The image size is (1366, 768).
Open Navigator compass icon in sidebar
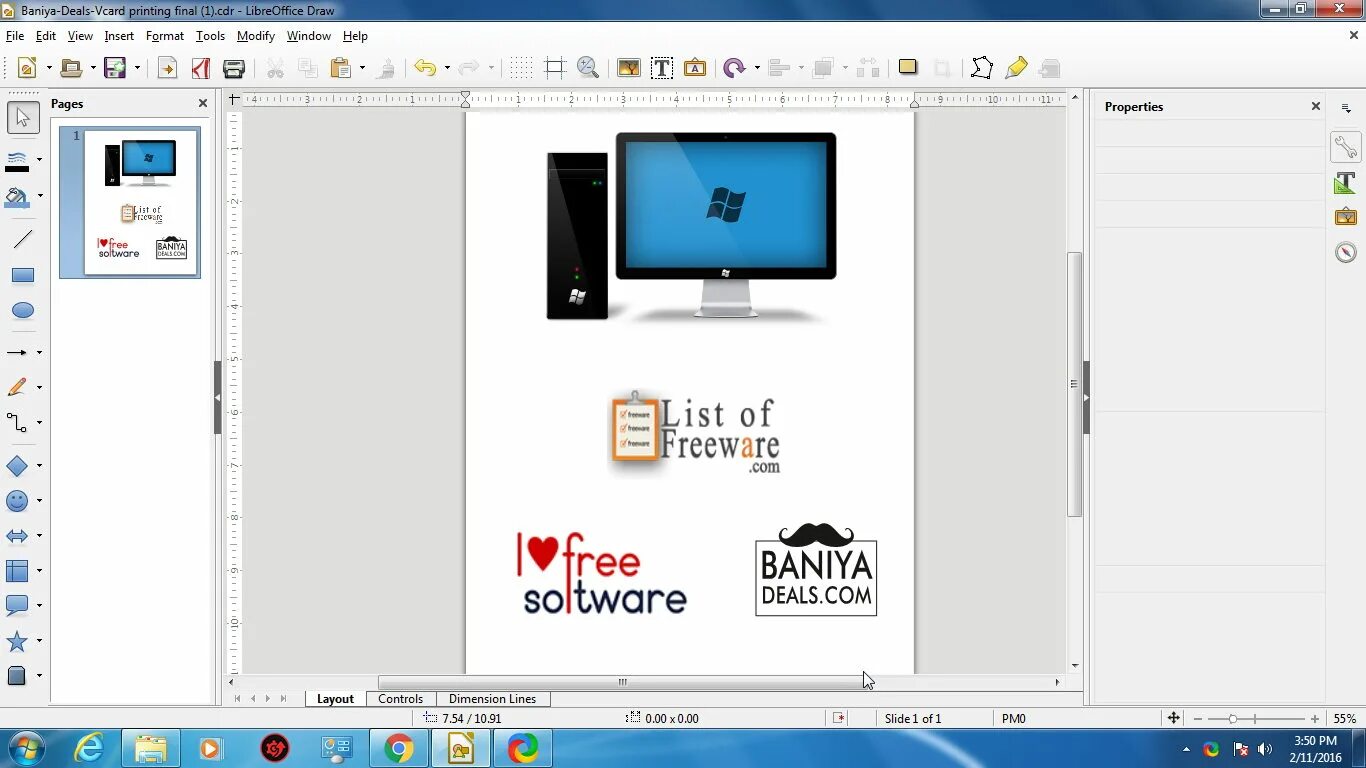pos(1346,252)
